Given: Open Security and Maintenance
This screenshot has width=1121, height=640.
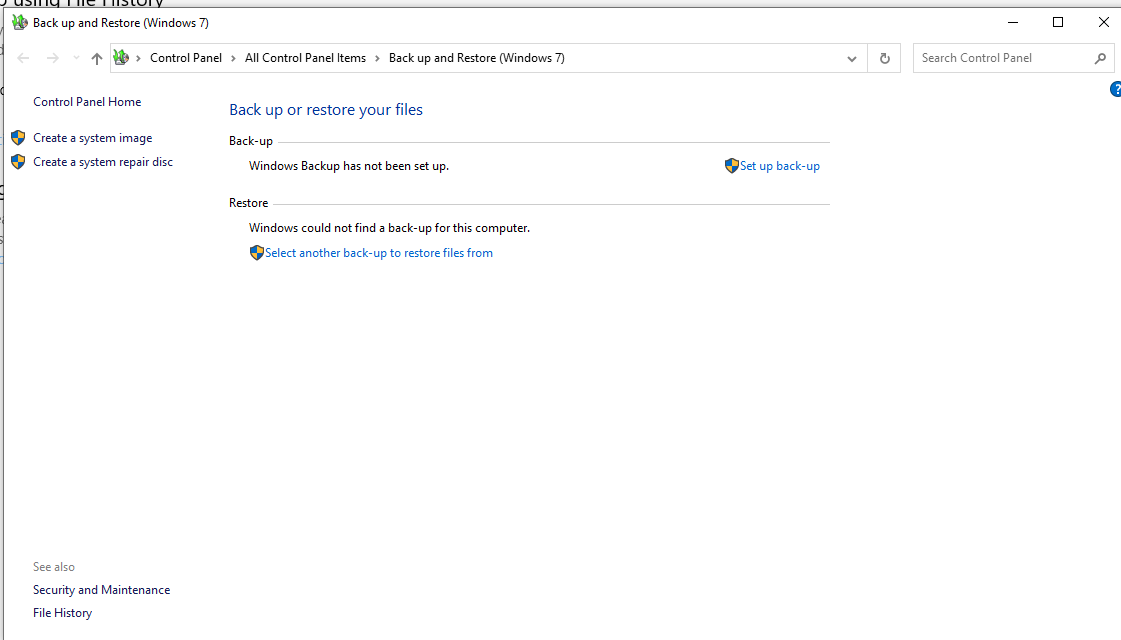Looking at the screenshot, I should point(102,590).
